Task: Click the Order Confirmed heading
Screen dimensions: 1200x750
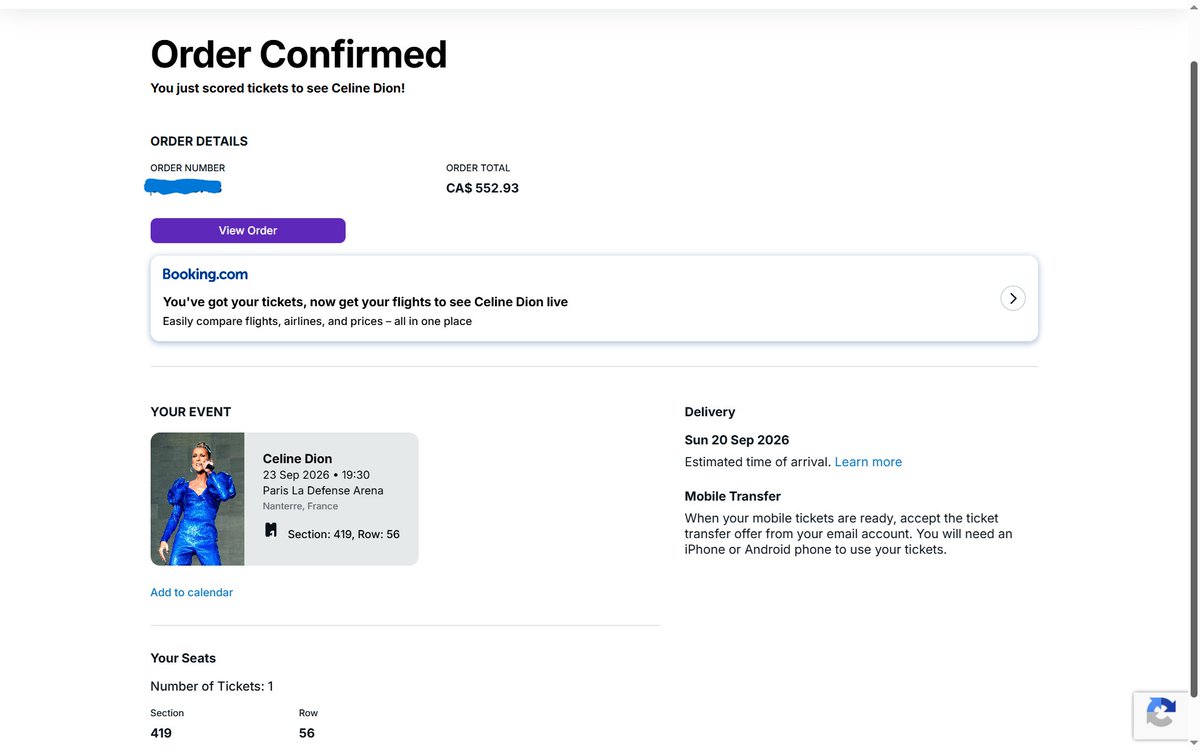Action: pyautogui.click(x=299, y=54)
